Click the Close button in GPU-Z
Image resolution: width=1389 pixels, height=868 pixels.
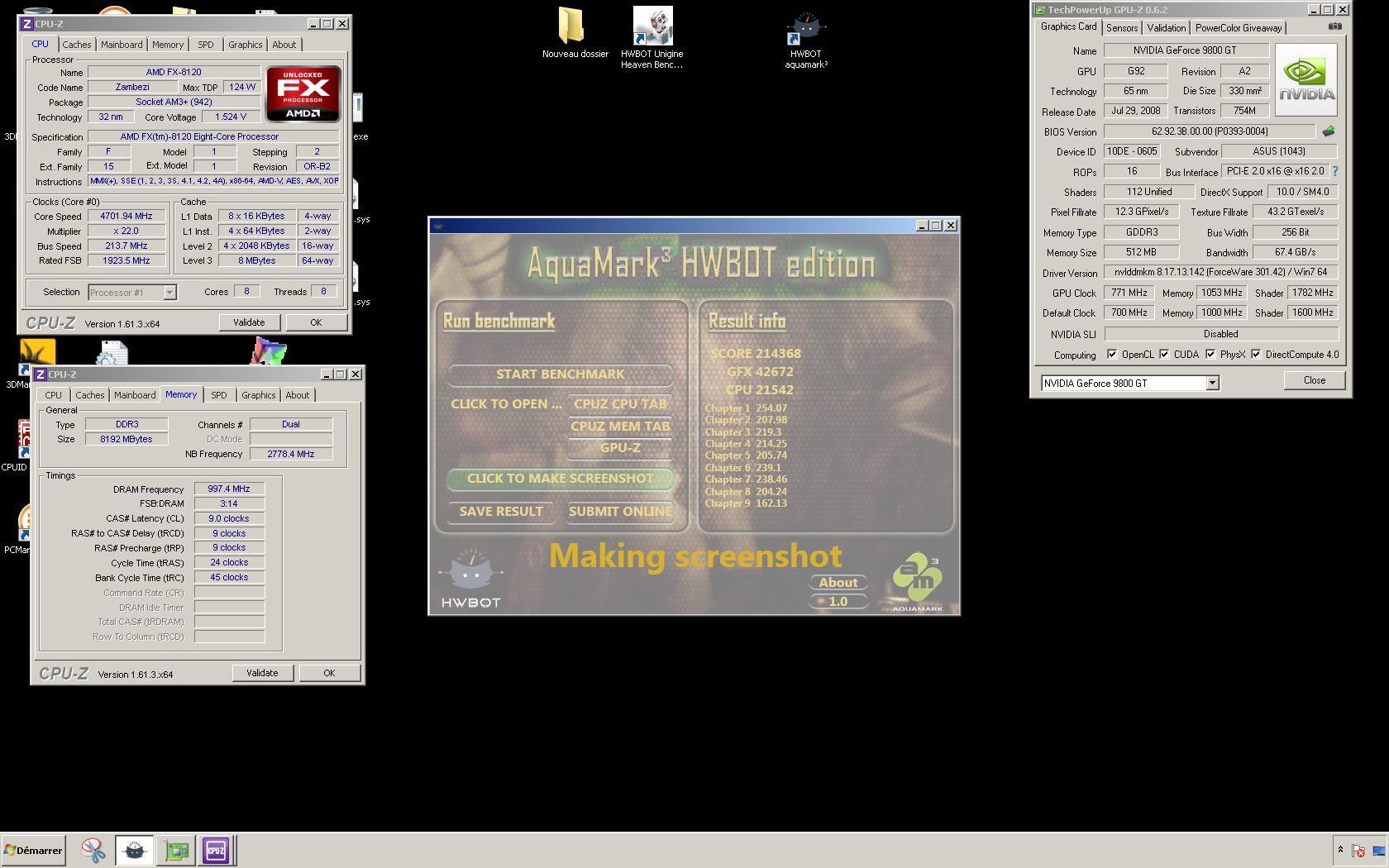coord(1315,380)
